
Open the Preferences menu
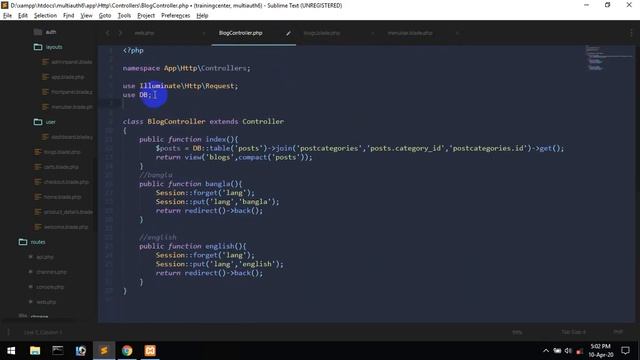176,16
